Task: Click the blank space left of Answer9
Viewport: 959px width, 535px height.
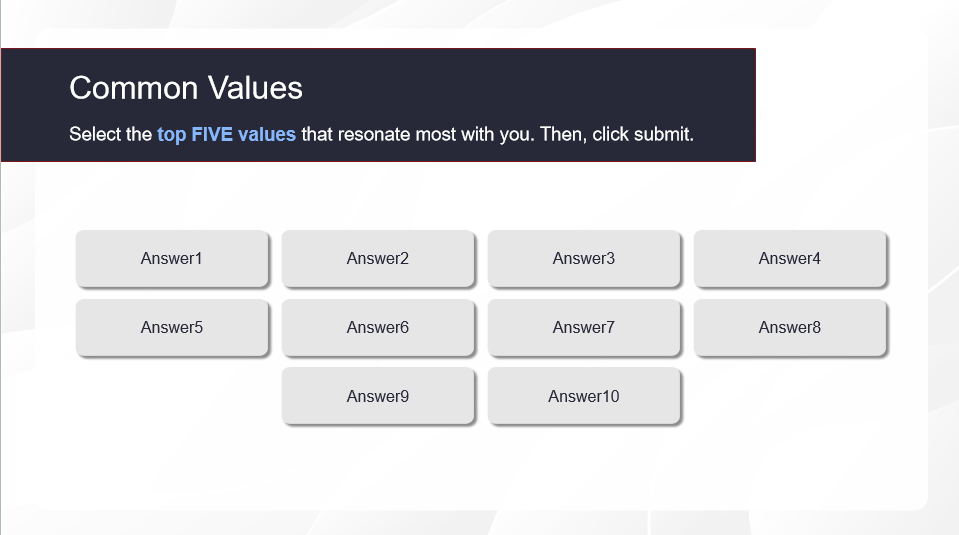Action: 172,396
